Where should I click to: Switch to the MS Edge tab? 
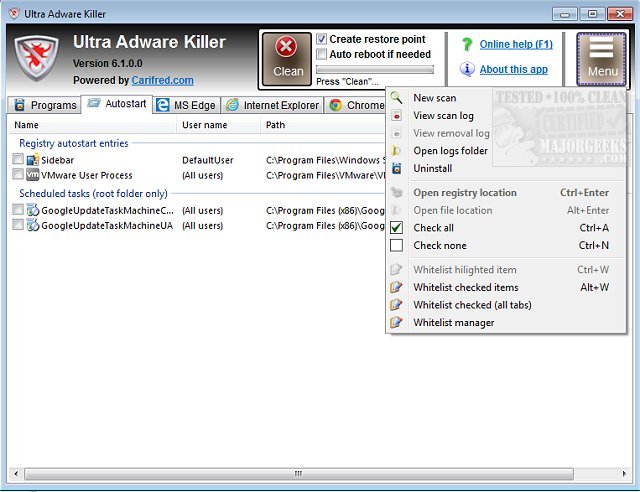(187, 105)
